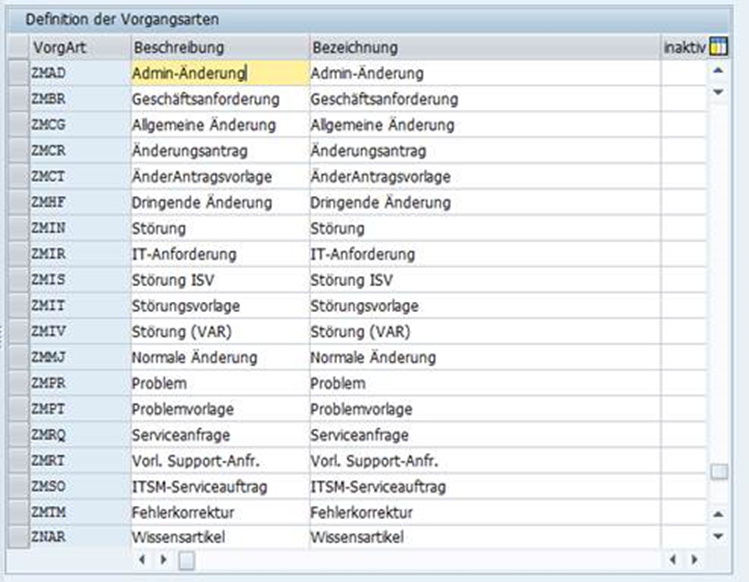Select row ZMIN using its row selector
This screenshot has width=749, height=582.
[x=17, y=229]
